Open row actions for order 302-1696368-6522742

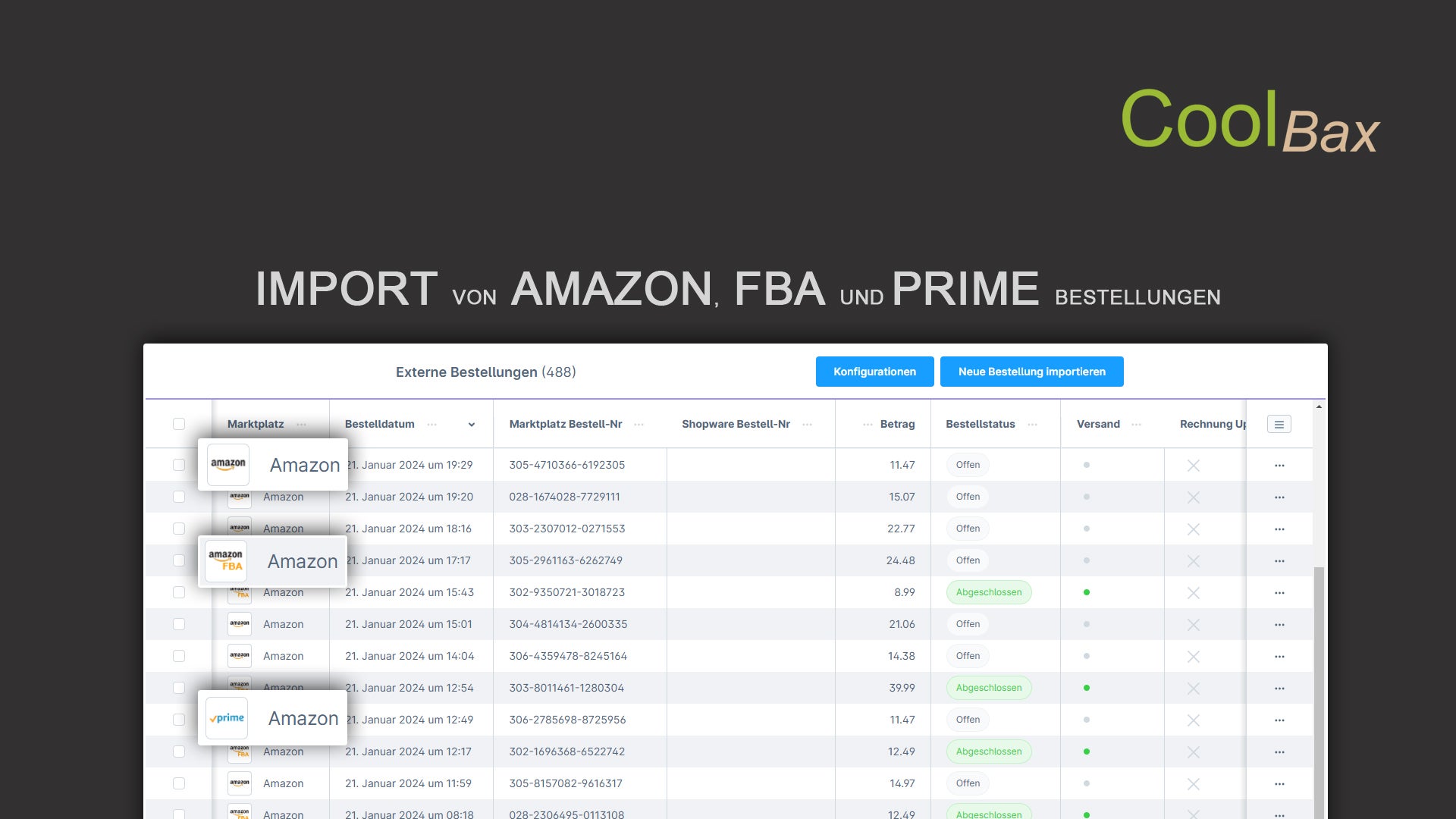pyautogui.click(x=1279, y=752)
